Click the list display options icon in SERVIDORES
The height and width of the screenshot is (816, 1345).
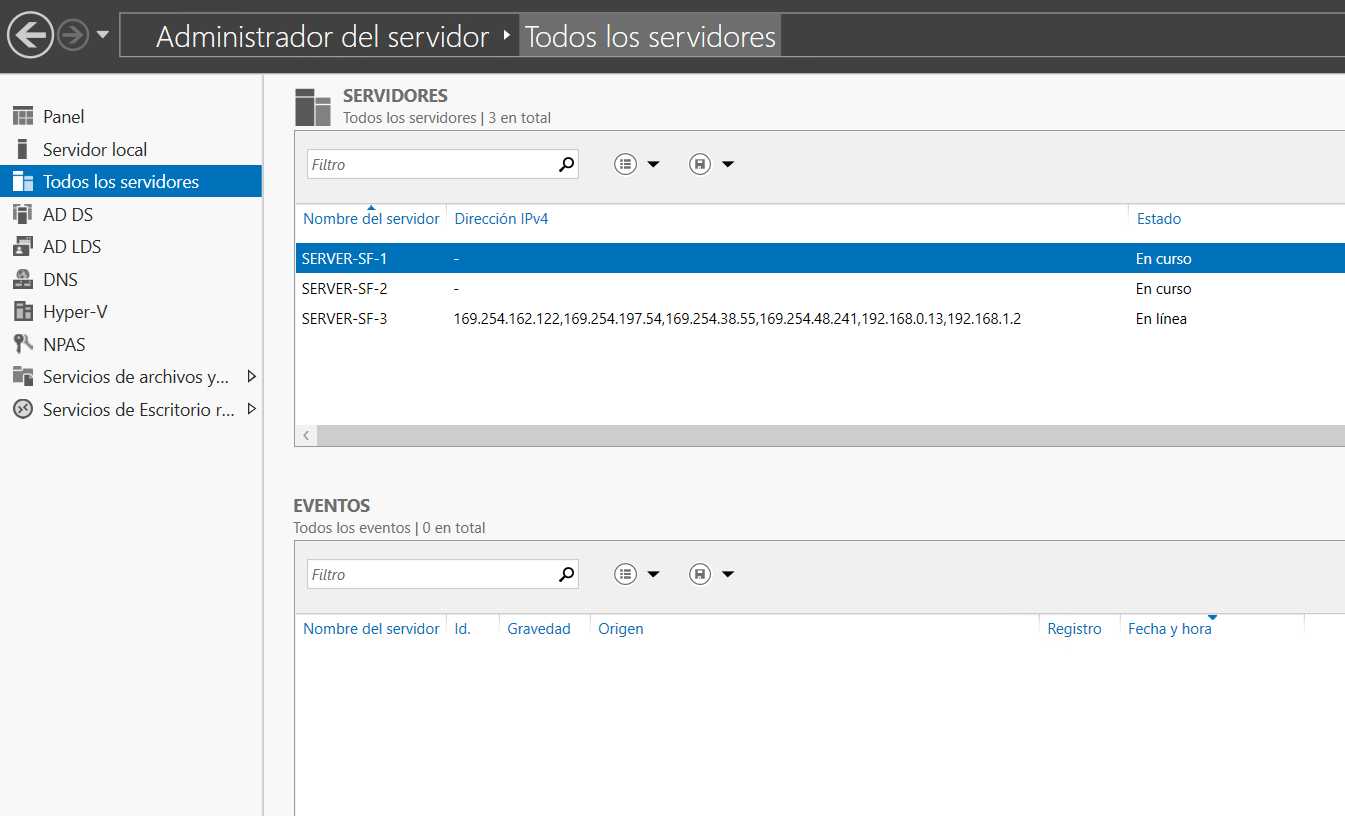coord(625,163)
